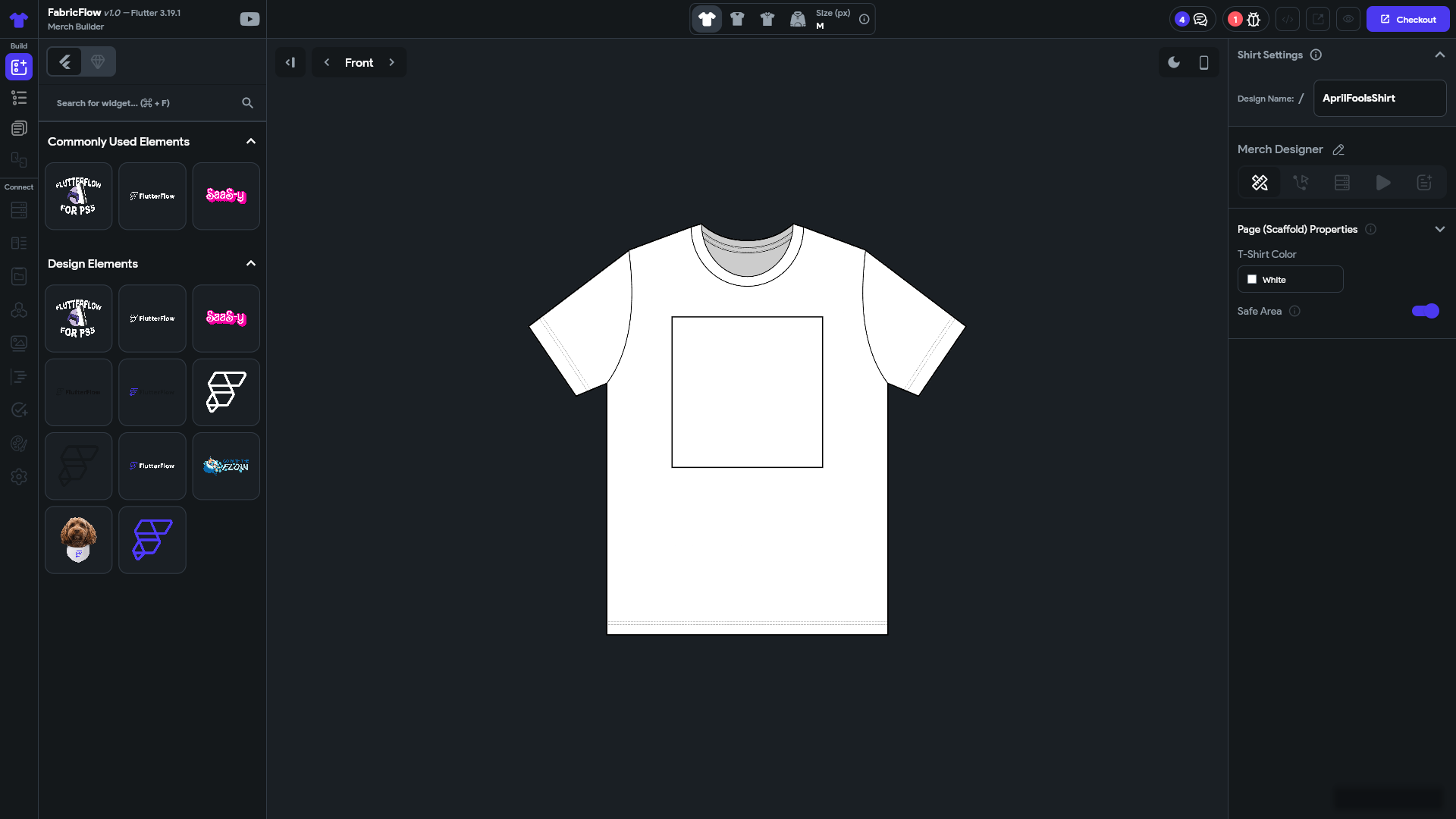This screenshot has height=819, width=1456.
Task: Click the search magnifier icon
Action: pyautogui.click(x=247, y=103)
